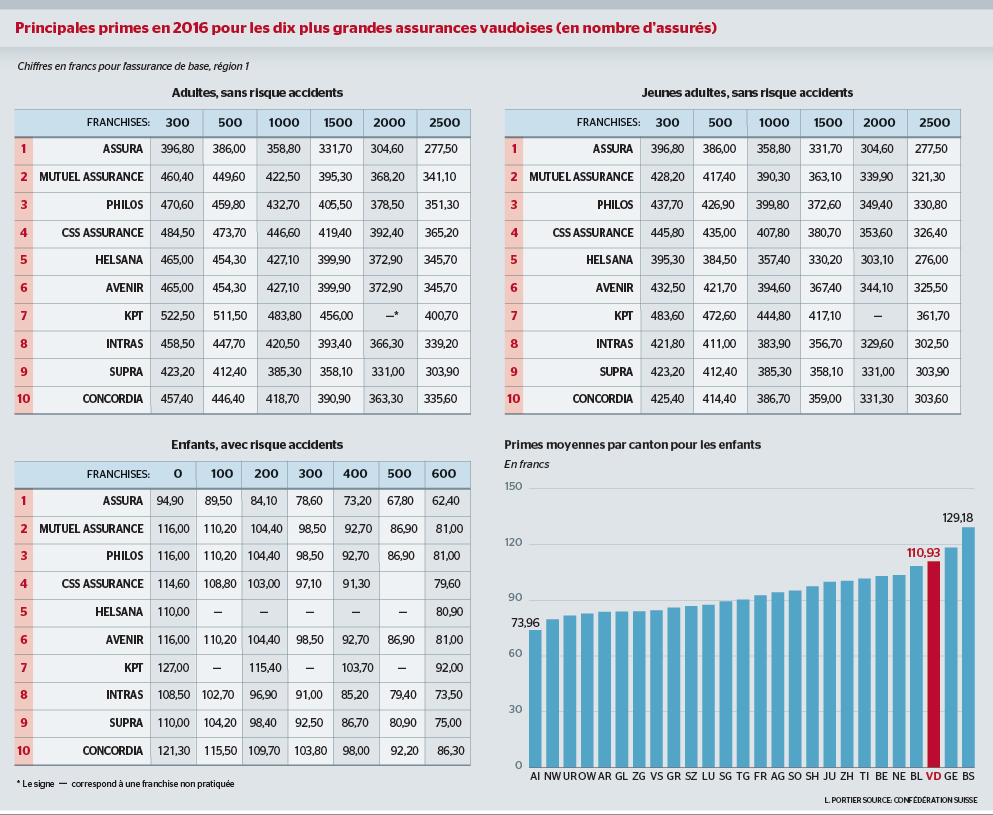The image size is (993, 815).
Task: Click the Concordia children's cell 121,30
Action: click(174, 750)
